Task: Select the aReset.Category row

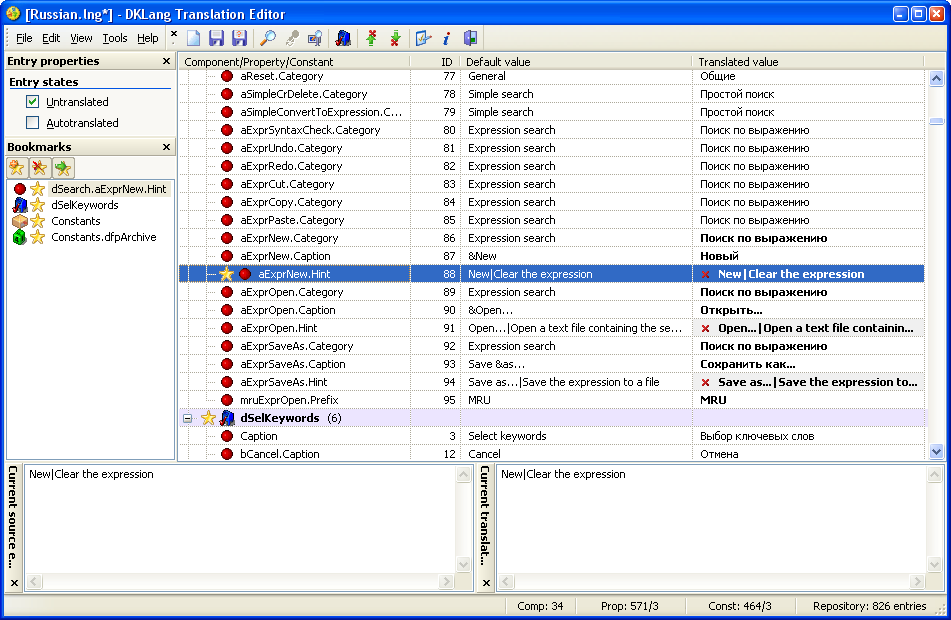Action: (x=551, y=76)
